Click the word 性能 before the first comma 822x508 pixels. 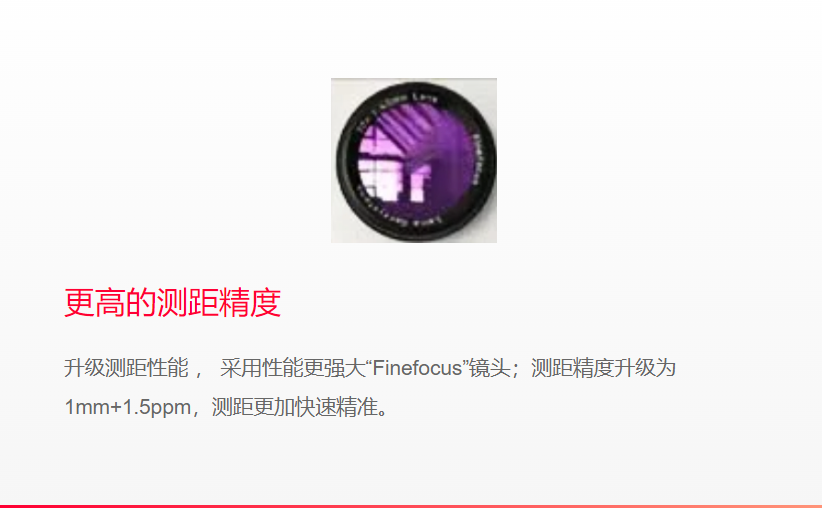point(168,368)
